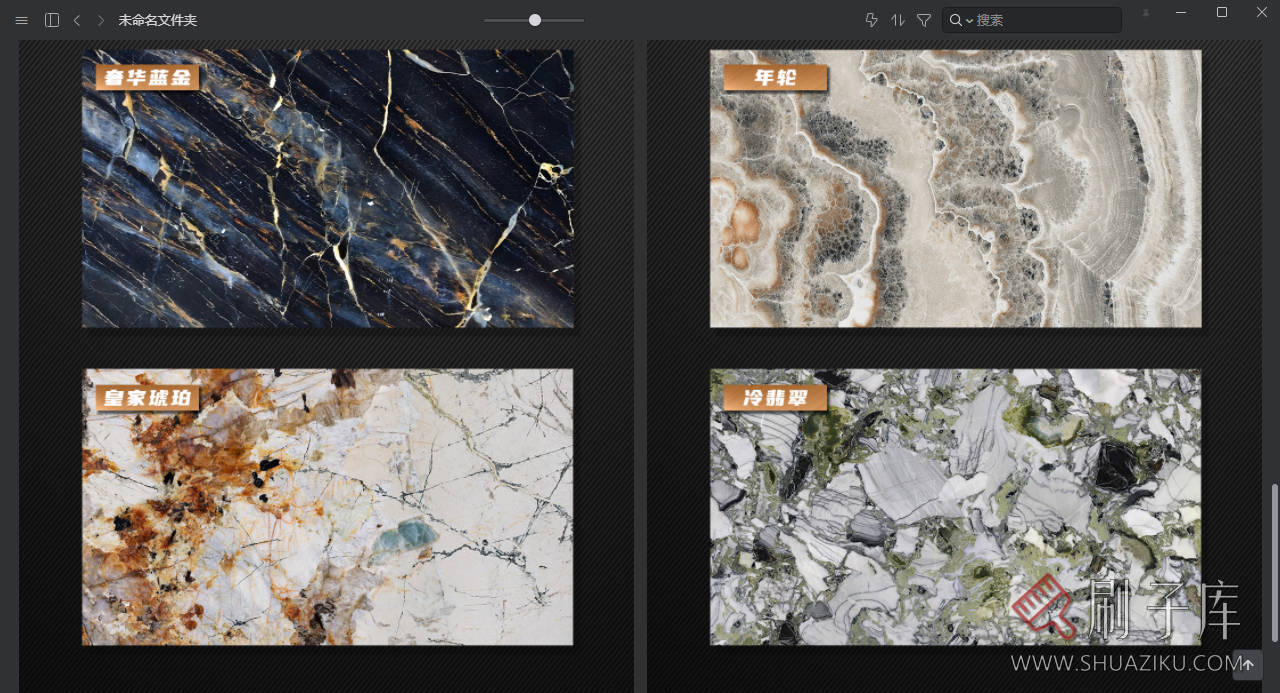Go forward with the right arrow
Viewport: 1280px width, 693px height.
click(x=101, y=20)
